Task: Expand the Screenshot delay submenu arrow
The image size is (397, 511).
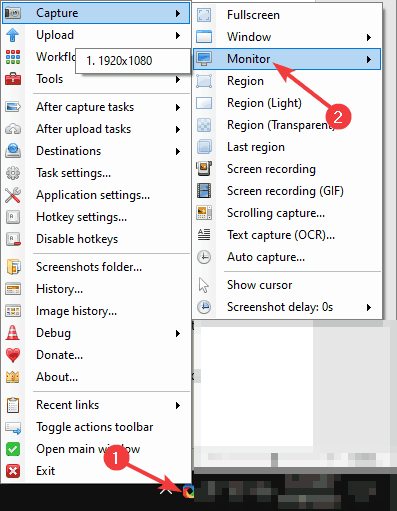Action: (x=369, y=307)
